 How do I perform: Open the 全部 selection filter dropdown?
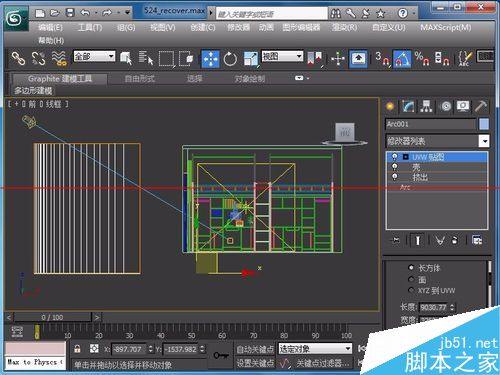[94, 56]
